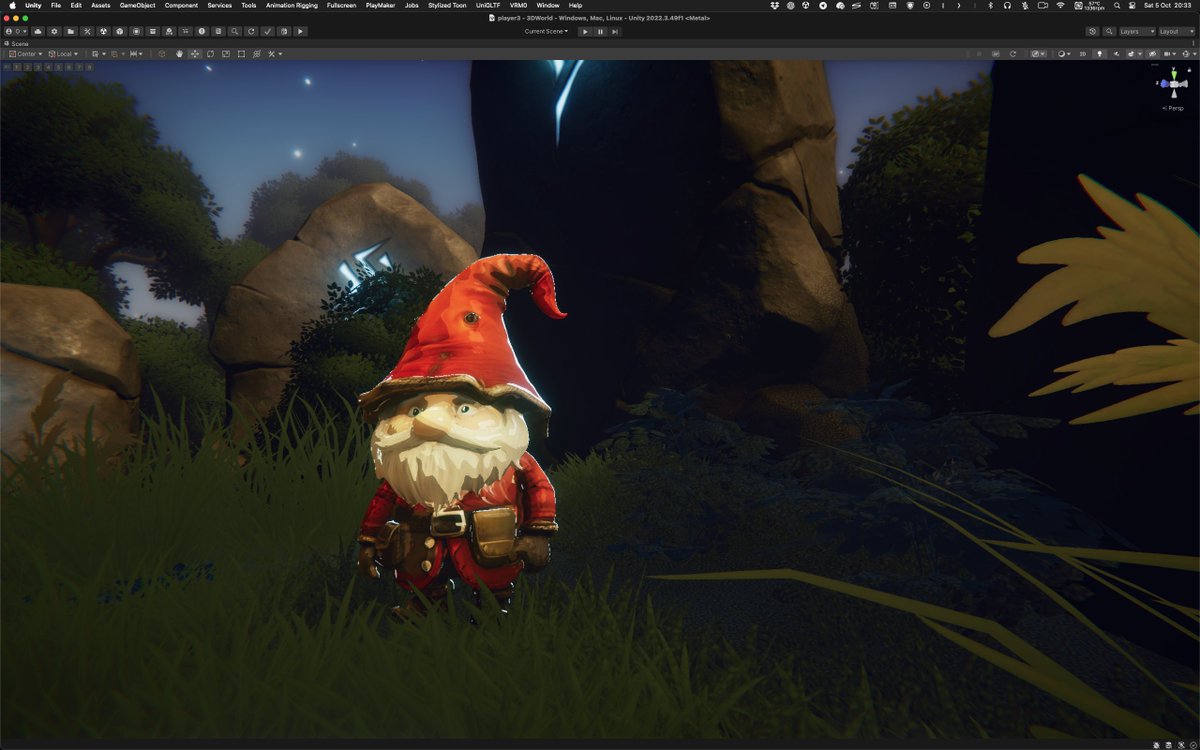The image size is (1200, 750).
Task: Open the grid visibility dropdown
Action: [x=99, y=54]
